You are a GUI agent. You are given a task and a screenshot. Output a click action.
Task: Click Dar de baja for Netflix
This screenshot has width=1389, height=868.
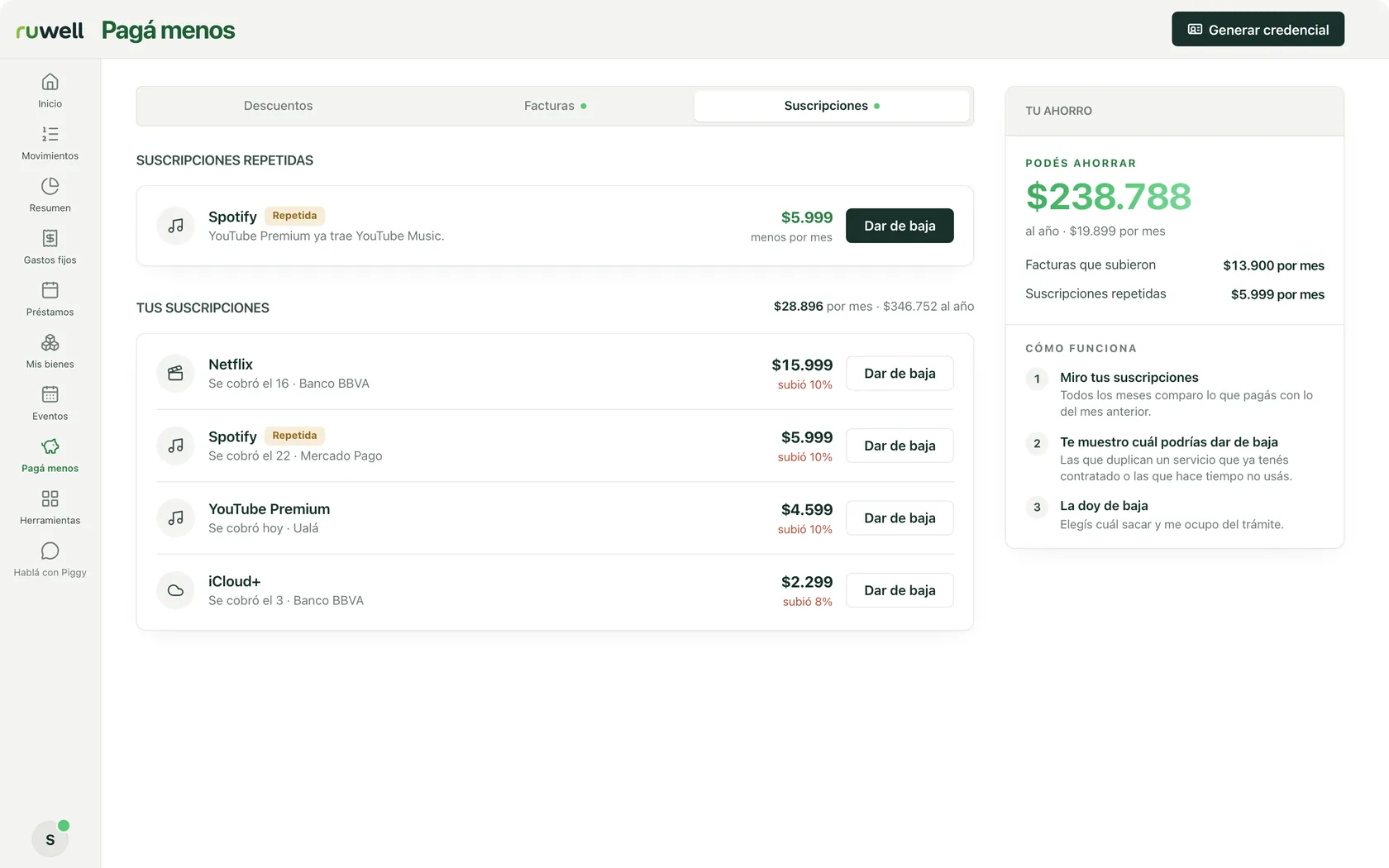click(900, 374)
